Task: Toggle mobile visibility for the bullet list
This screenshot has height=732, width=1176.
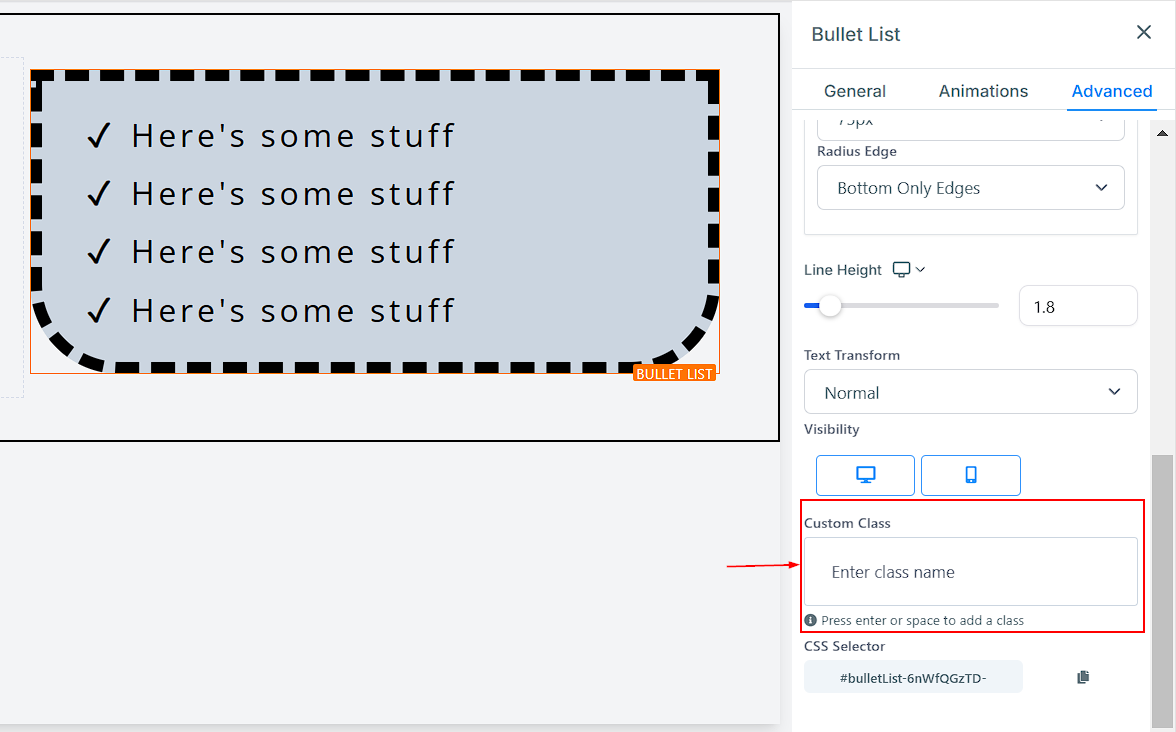Action: tap(970, 475)
